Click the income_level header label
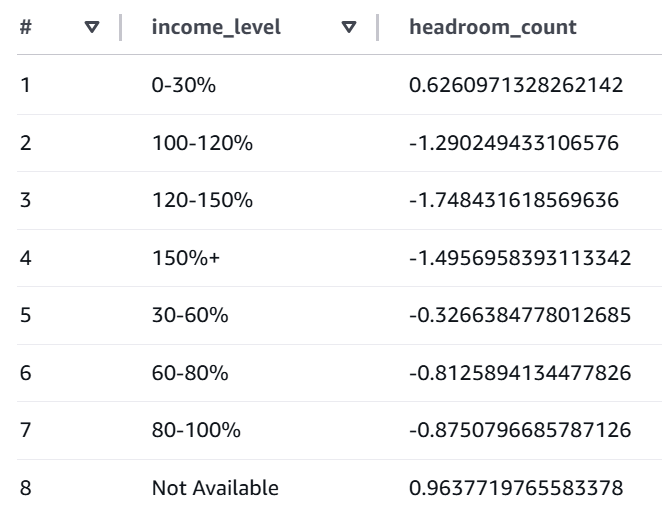The image size is (662, 516). (x=215, y=27)
